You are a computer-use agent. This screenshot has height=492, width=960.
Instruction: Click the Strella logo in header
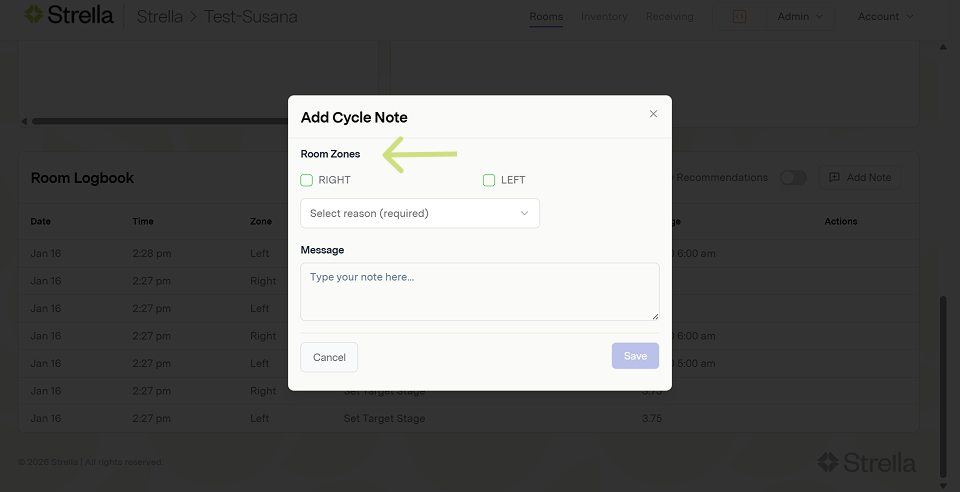(x=69, y=16)
